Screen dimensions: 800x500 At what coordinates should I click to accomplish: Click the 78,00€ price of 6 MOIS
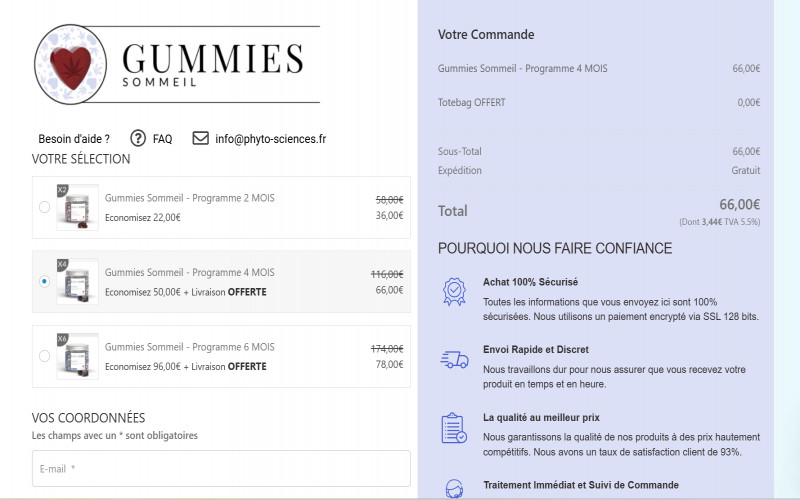(389, 364)
